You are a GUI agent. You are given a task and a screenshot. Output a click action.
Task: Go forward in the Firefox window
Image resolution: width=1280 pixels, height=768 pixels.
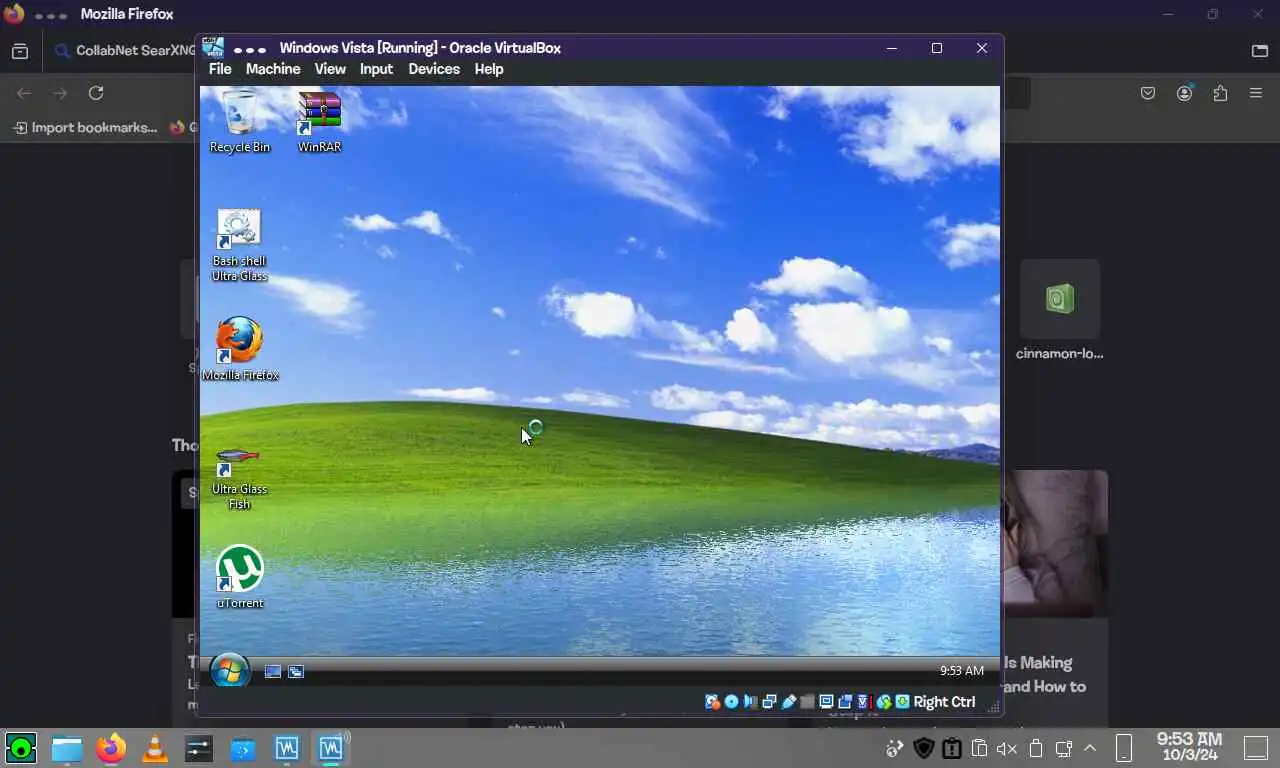point(60,93)
